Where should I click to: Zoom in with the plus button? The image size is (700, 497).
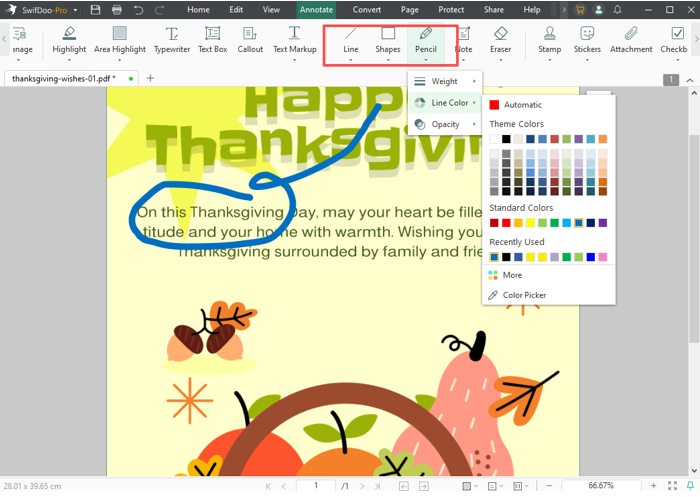point(654,486)
